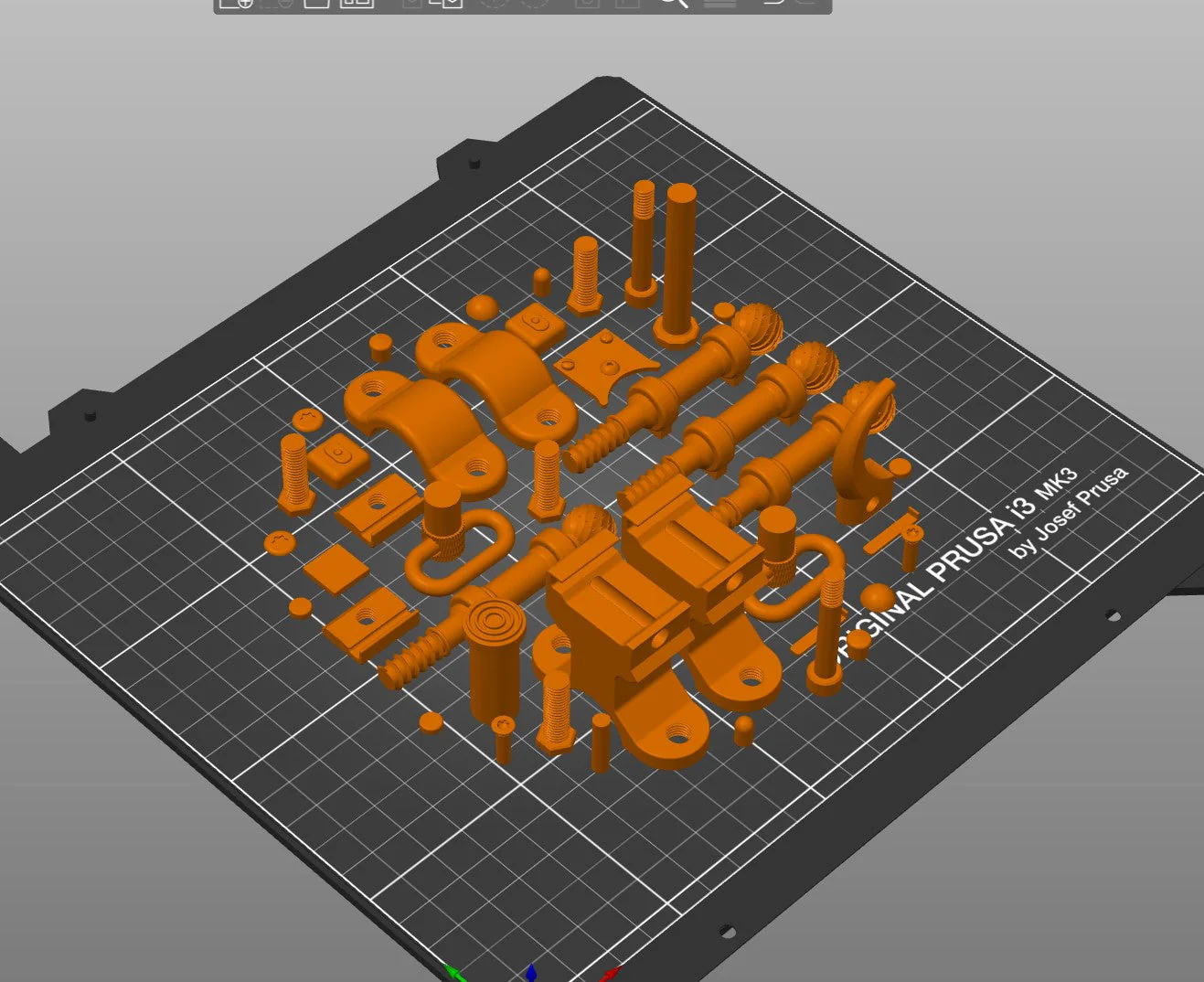Select the rear pipe clamp
Viewport: 1204px width, 982px height.
point(495,382)
